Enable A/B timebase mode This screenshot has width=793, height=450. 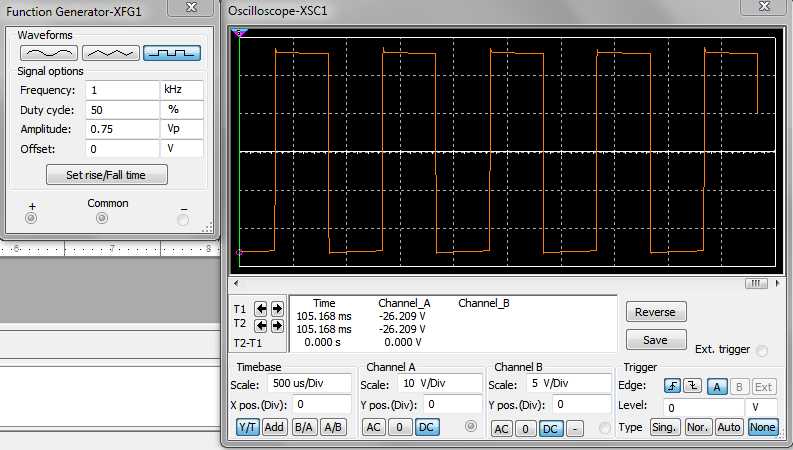[x=333, y=427]
